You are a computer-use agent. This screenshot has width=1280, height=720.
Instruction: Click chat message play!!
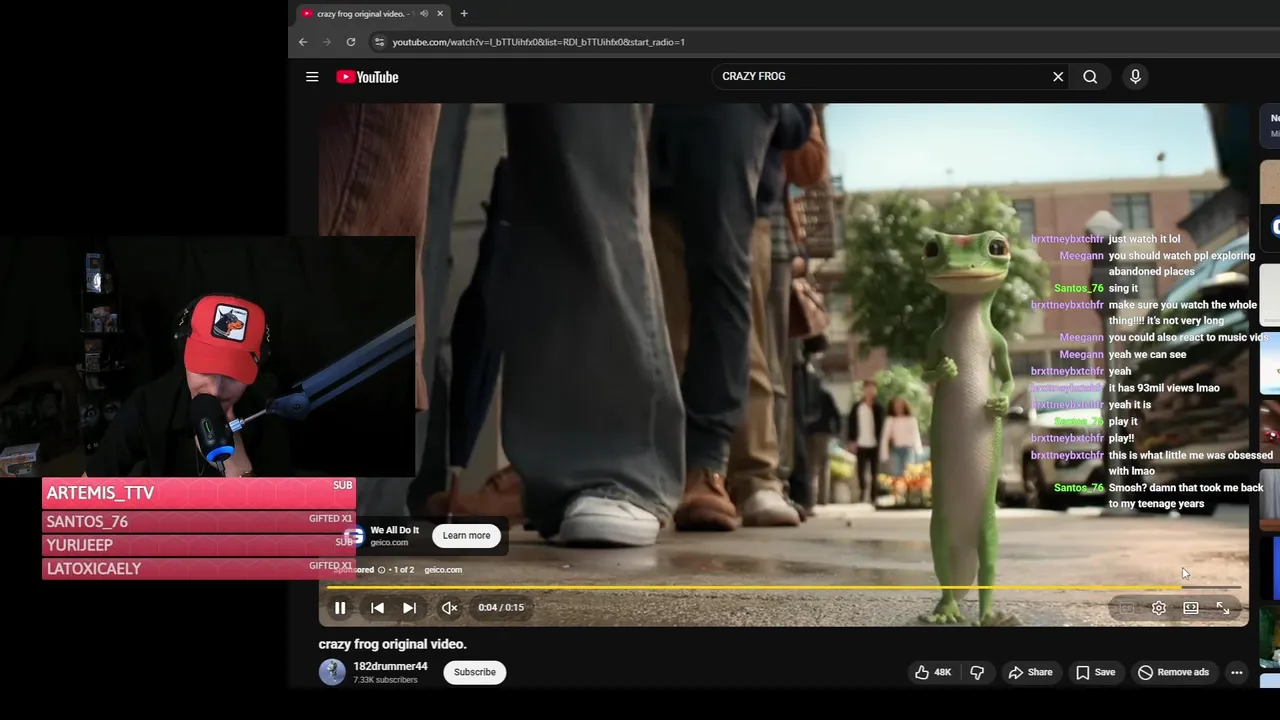pyautogui.click(x=1121, y=438)
